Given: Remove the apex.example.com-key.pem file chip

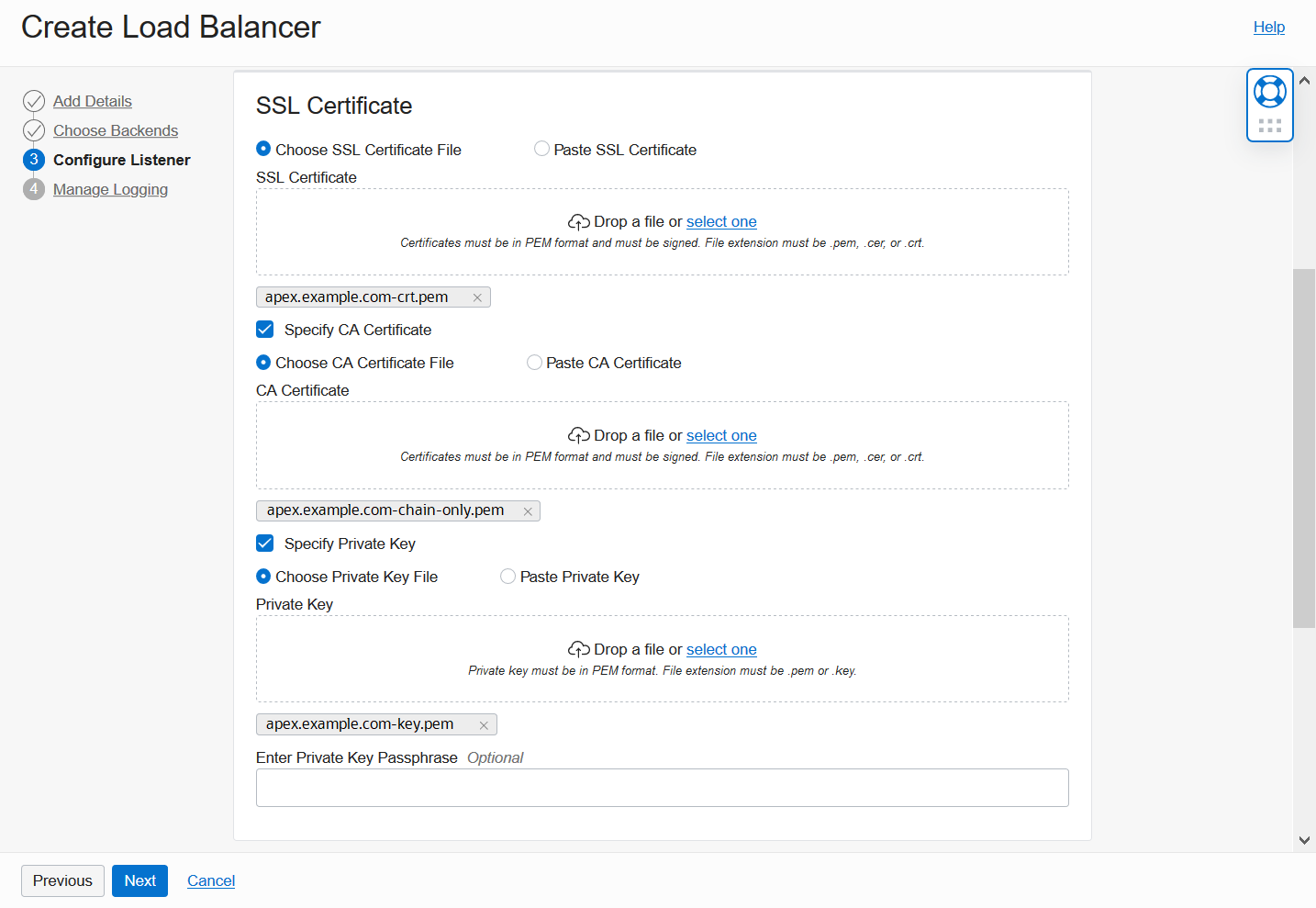Looking at the screenshot, I should click(x=484, y=724).
